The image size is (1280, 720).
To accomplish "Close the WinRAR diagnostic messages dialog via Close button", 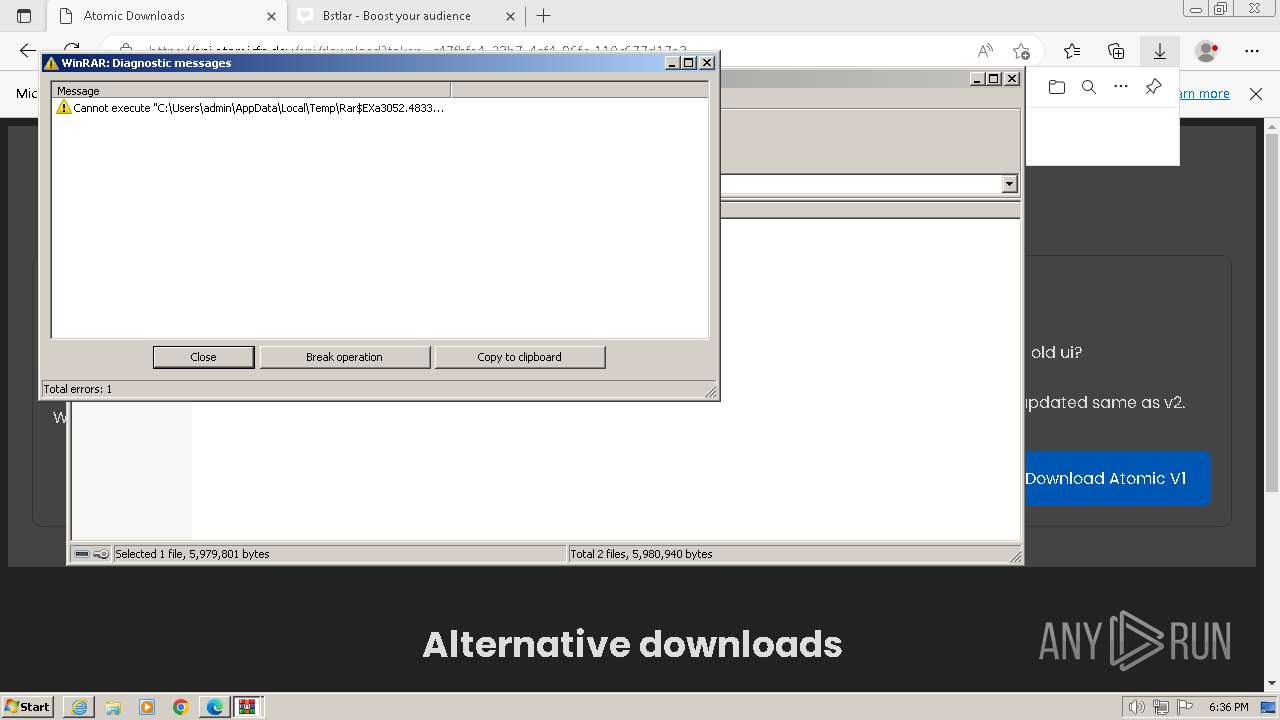I will 203,357.
